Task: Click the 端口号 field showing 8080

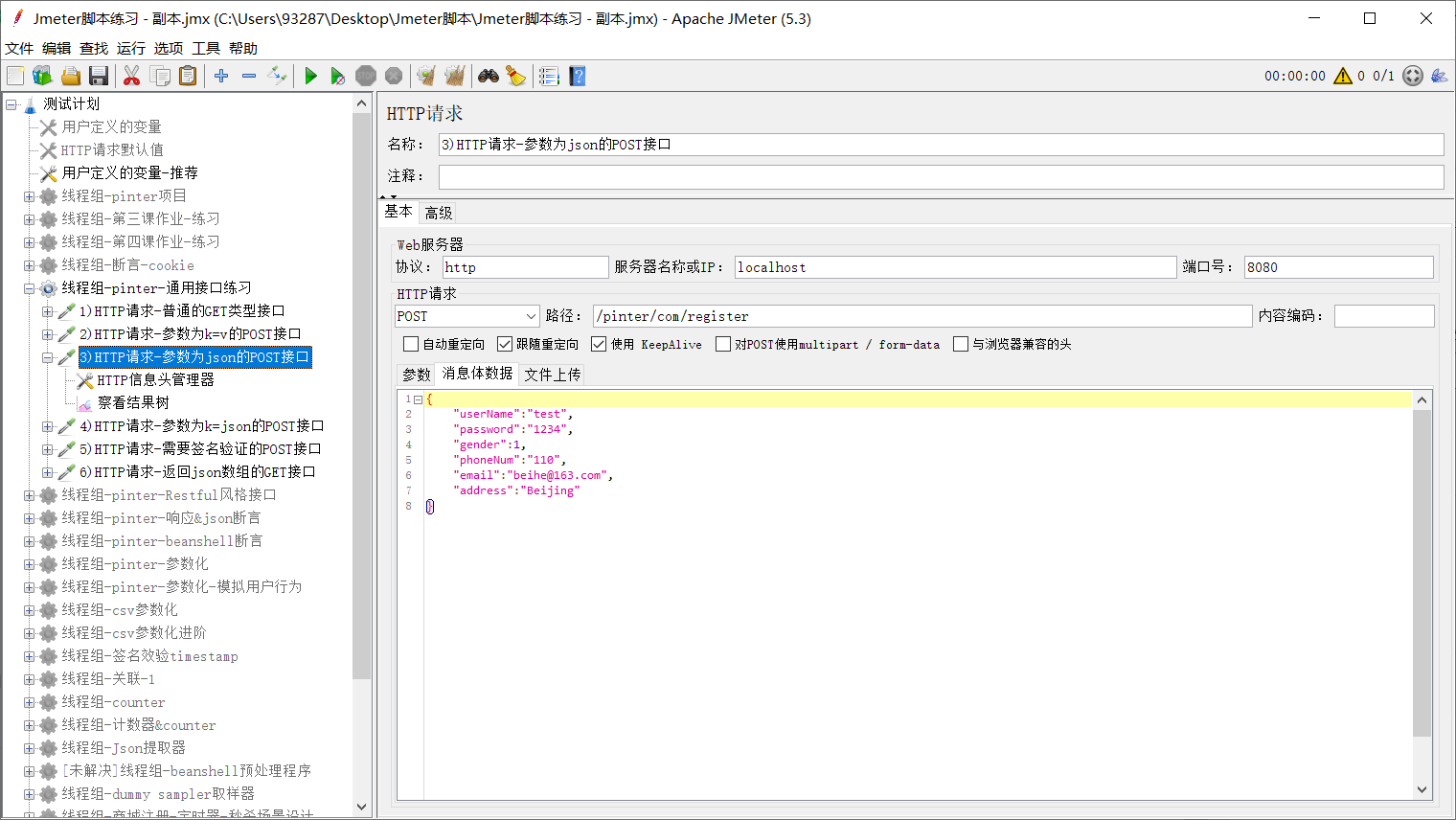Action: pyautogui.click(x=1339, y=267)
